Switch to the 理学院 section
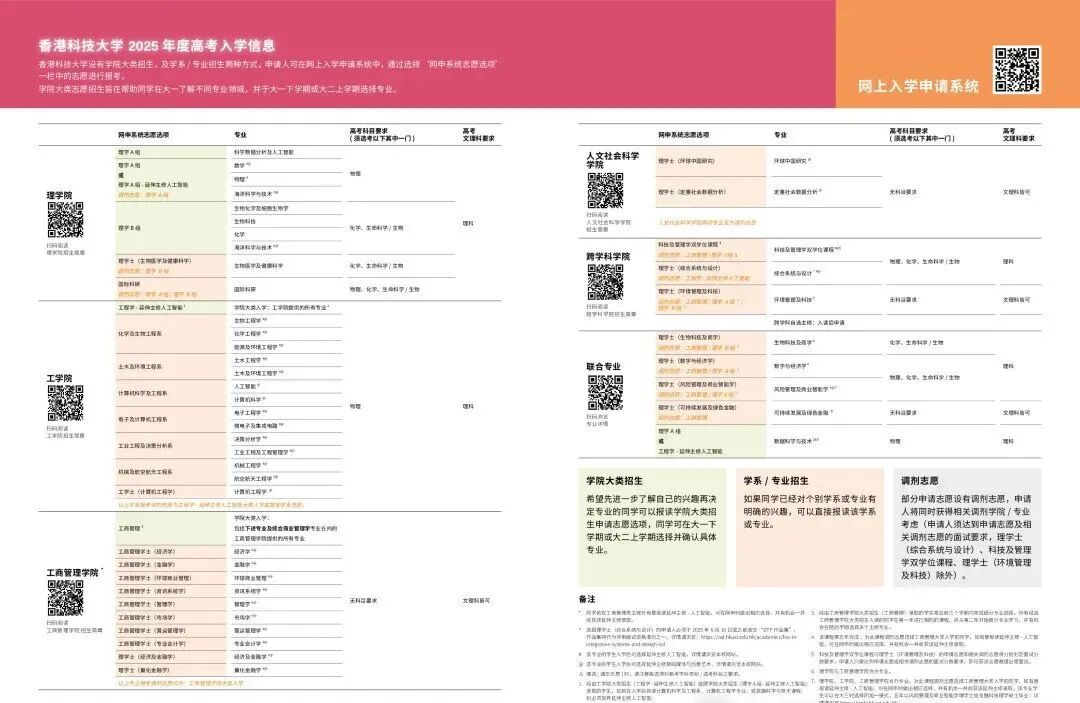 [62, 197]
